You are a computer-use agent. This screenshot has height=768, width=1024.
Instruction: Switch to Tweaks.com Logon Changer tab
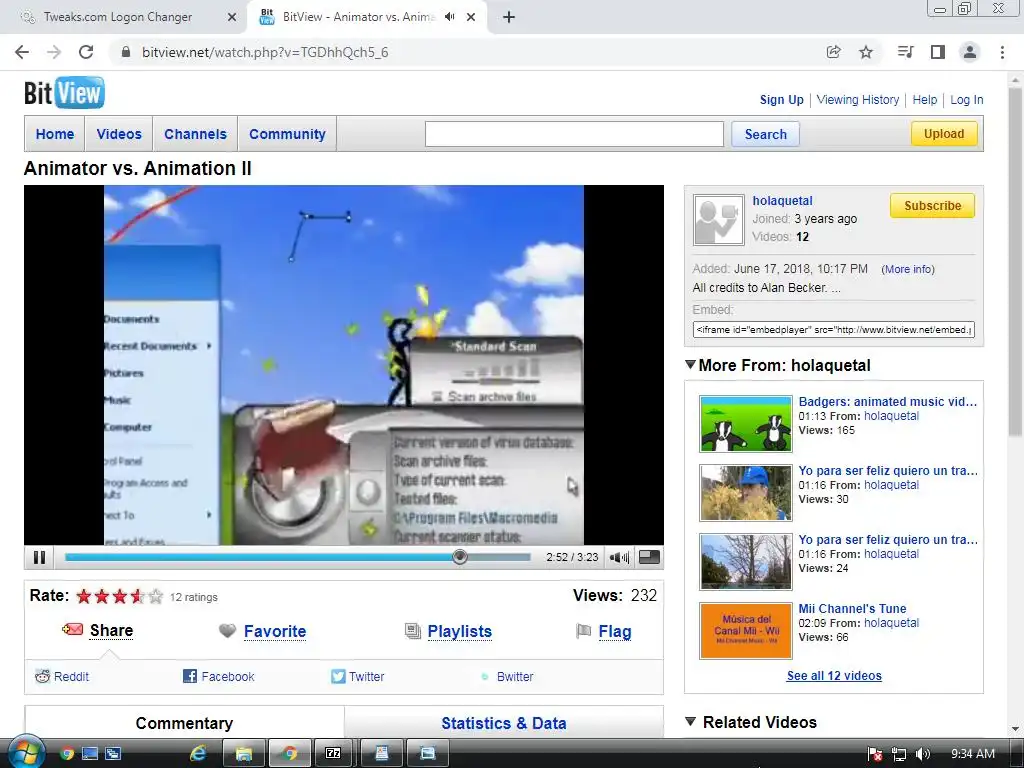pos(118,17)
